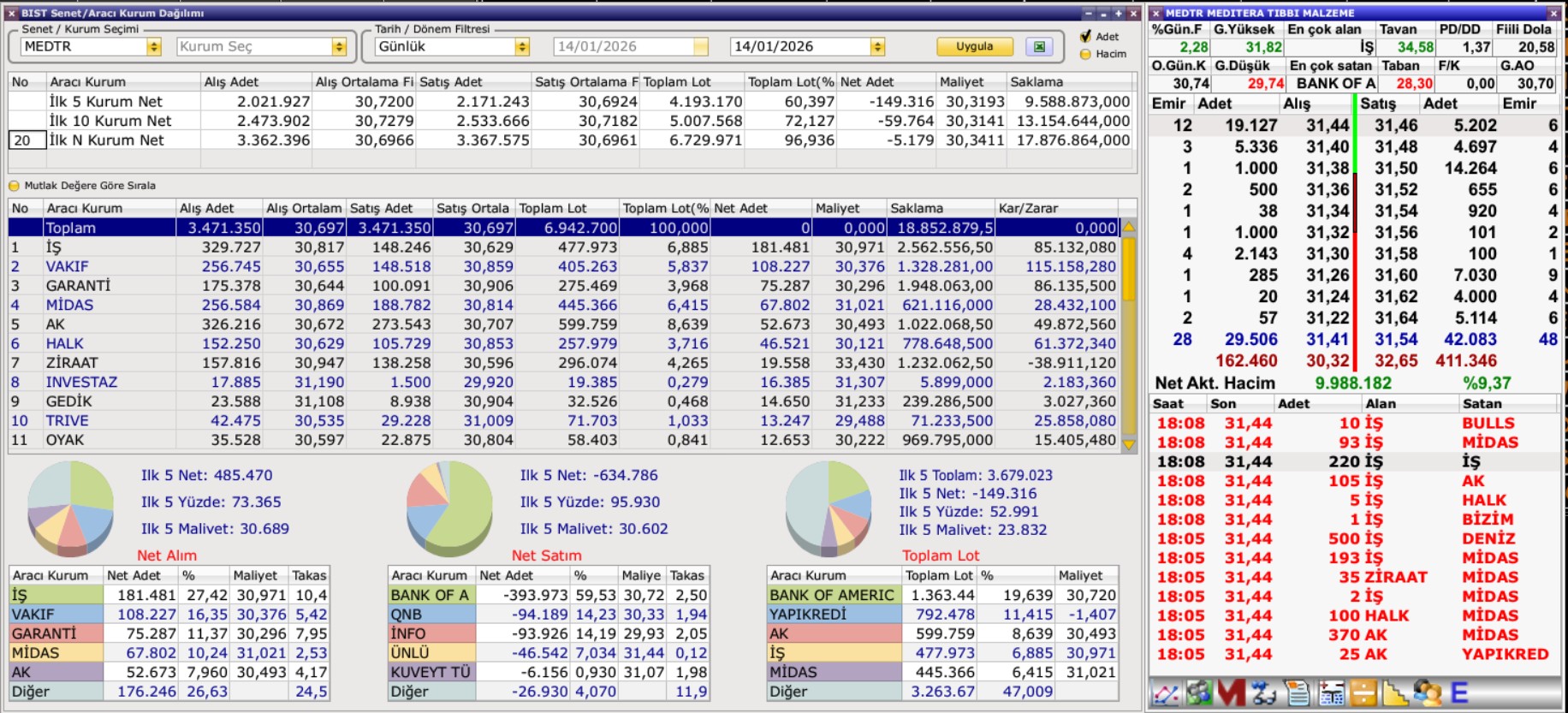Toggle Mutlak Değere Göre Sırala option
This screenshot has height=713, width=1568.
pos(14,186)
